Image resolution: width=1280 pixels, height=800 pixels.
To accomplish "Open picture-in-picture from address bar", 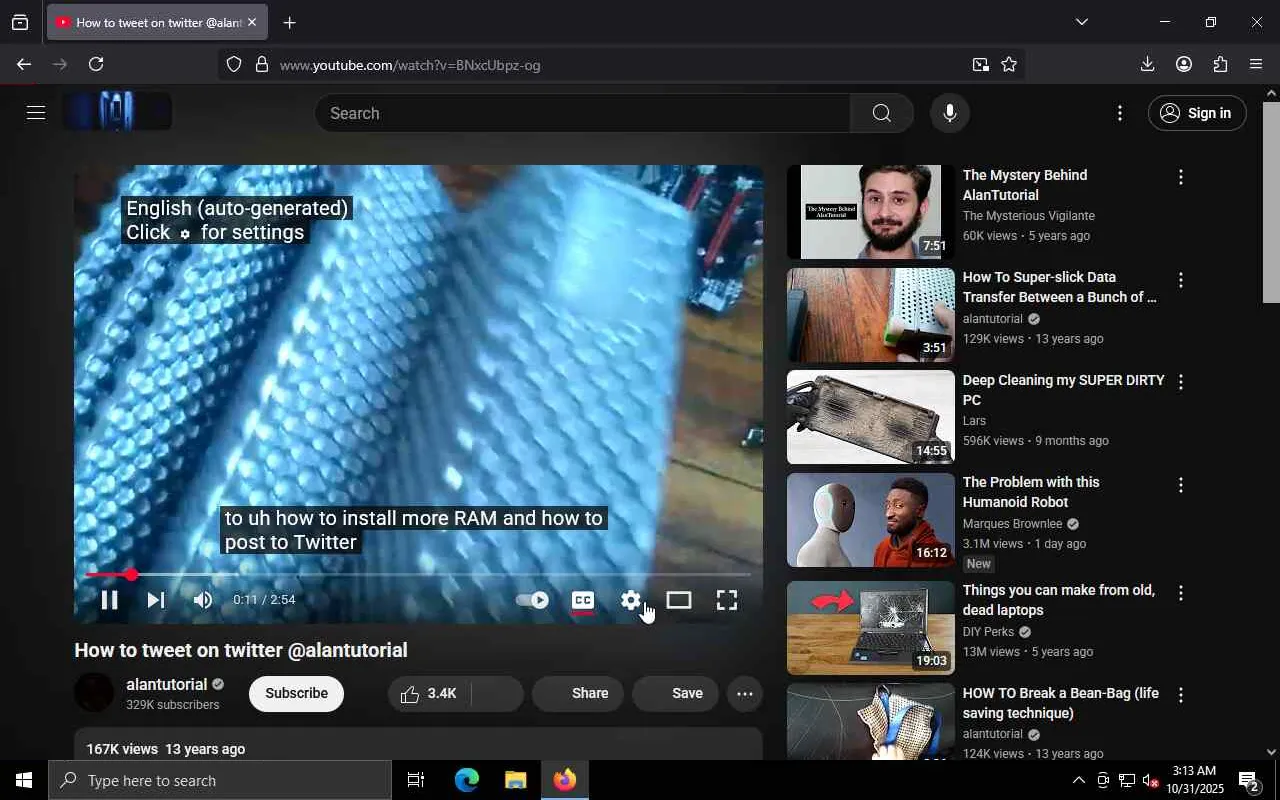I will coord(980,64).
